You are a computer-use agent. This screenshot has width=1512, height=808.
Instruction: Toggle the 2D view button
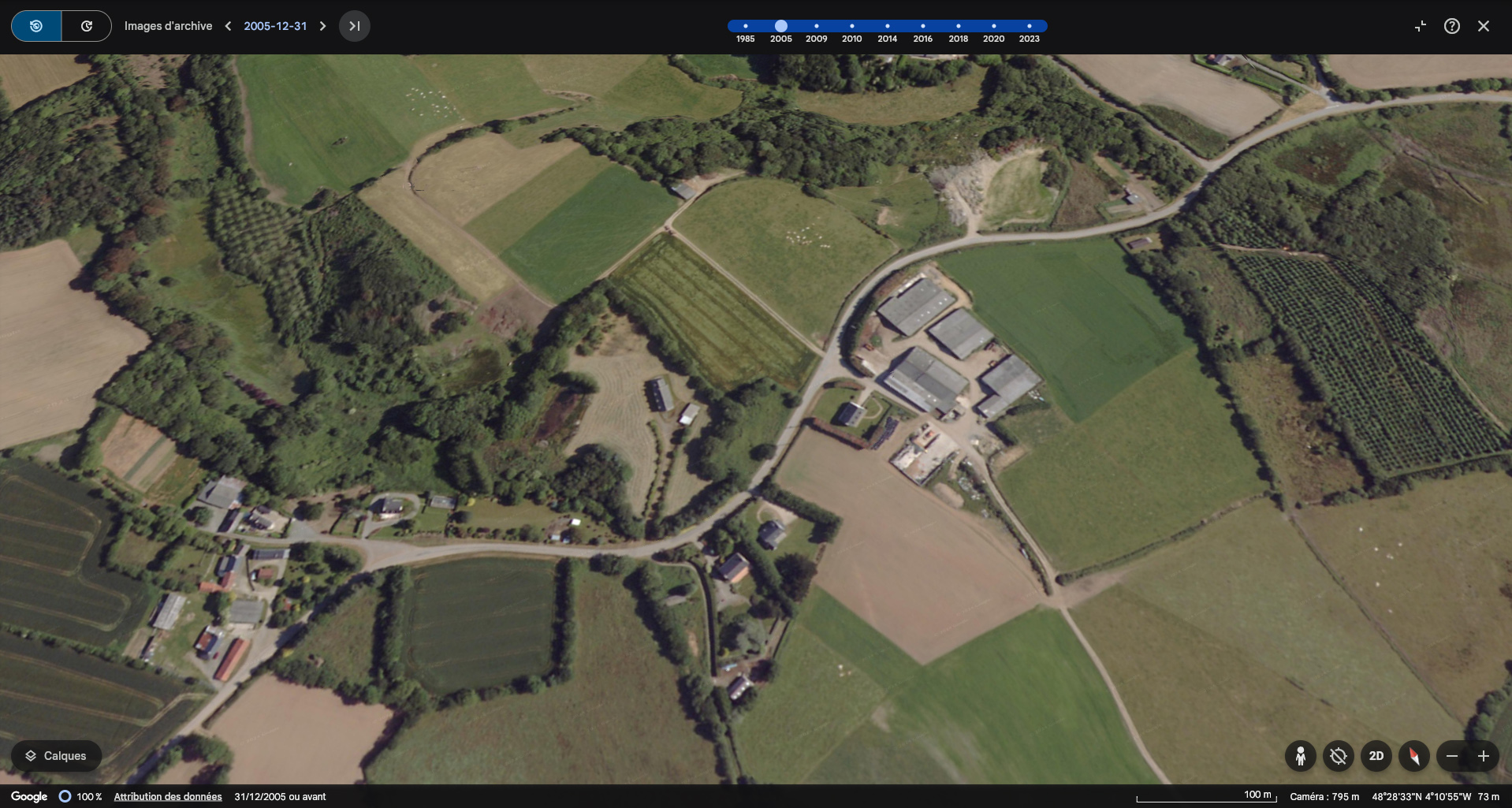[1376, 756]
